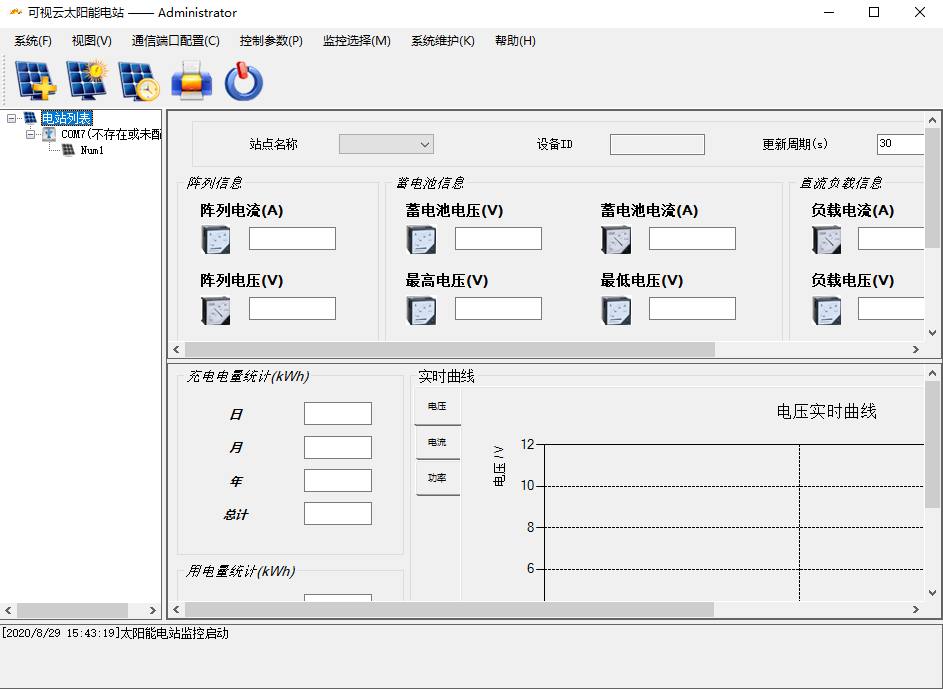Click the add solar station toolbar icon
The image size is (943, 689).
pyautogui.click(x=35, y=80)
